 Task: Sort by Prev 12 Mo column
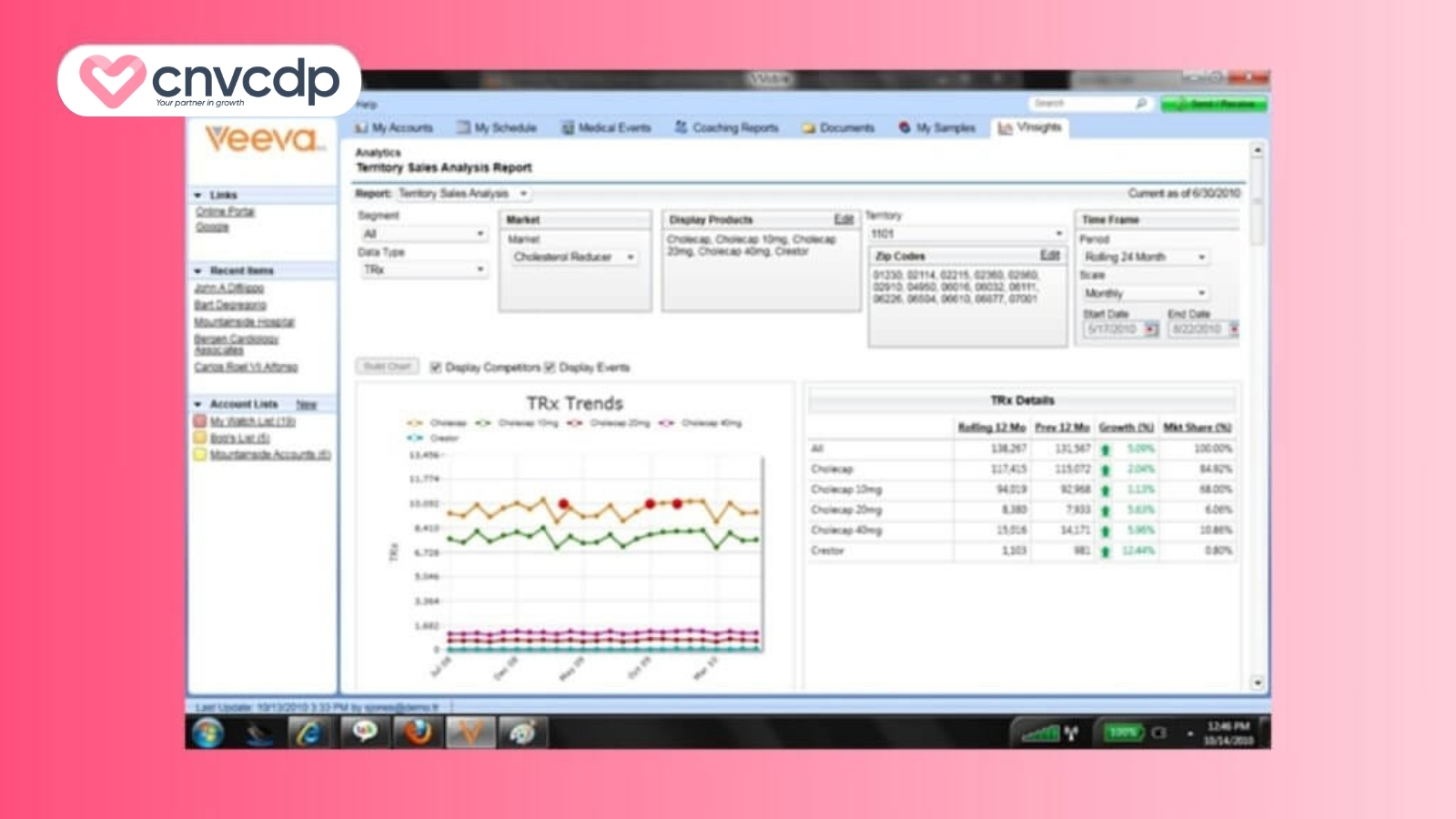pos(1062,428)
